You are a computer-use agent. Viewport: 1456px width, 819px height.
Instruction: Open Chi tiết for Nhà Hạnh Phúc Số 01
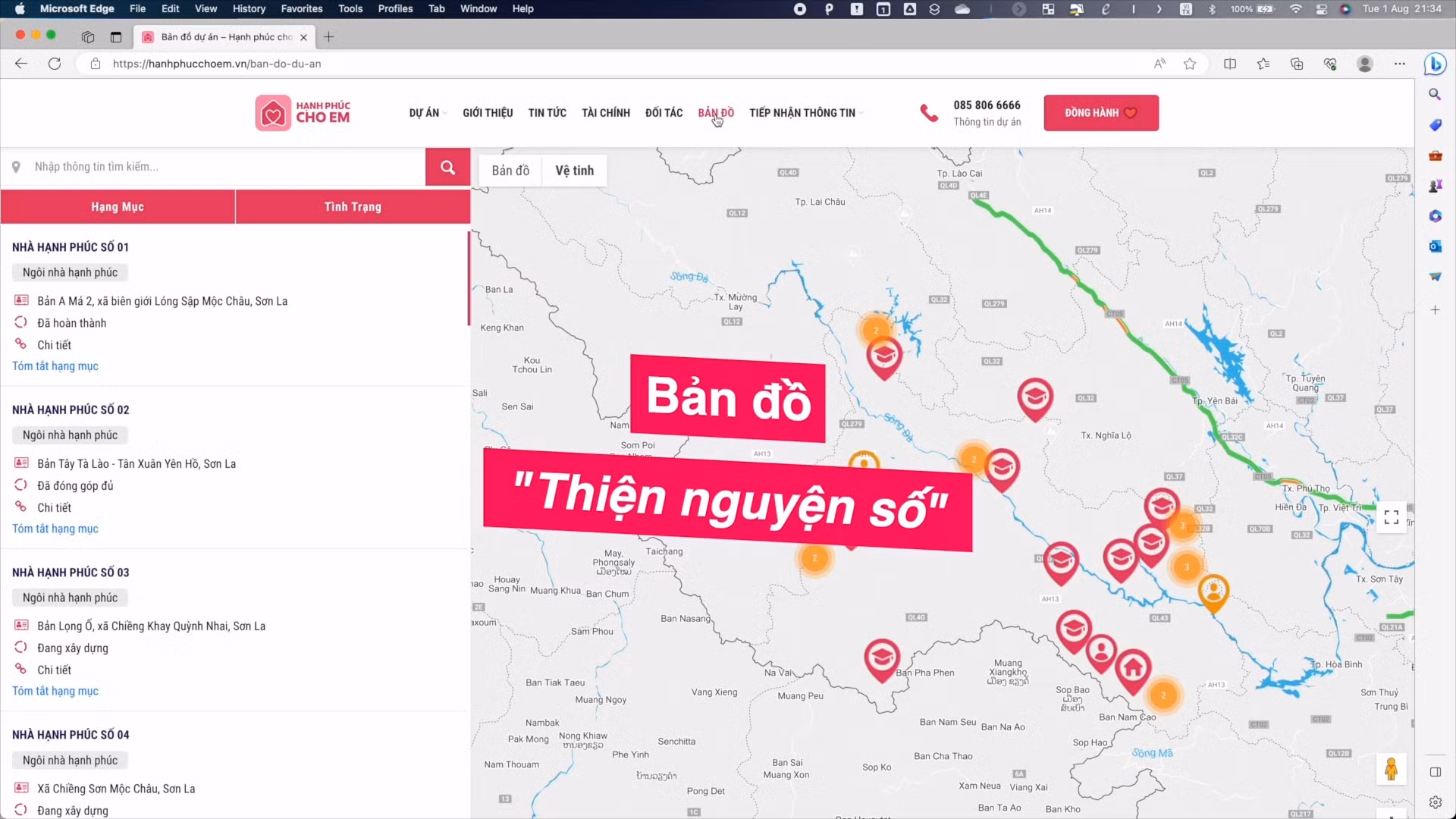pyautogui.click(x=54, y=345)
